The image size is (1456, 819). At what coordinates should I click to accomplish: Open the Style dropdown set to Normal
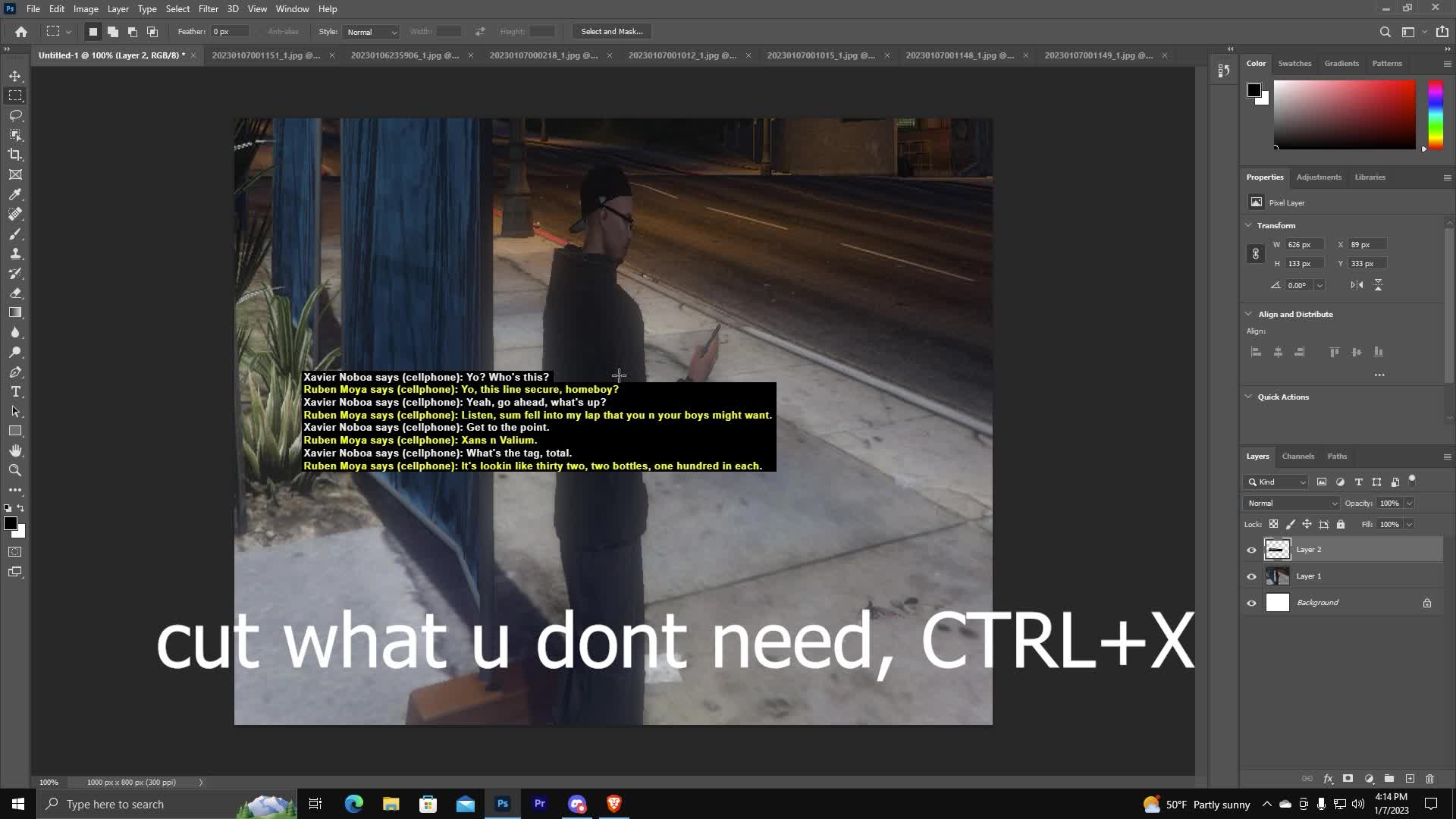click(371, 32)
